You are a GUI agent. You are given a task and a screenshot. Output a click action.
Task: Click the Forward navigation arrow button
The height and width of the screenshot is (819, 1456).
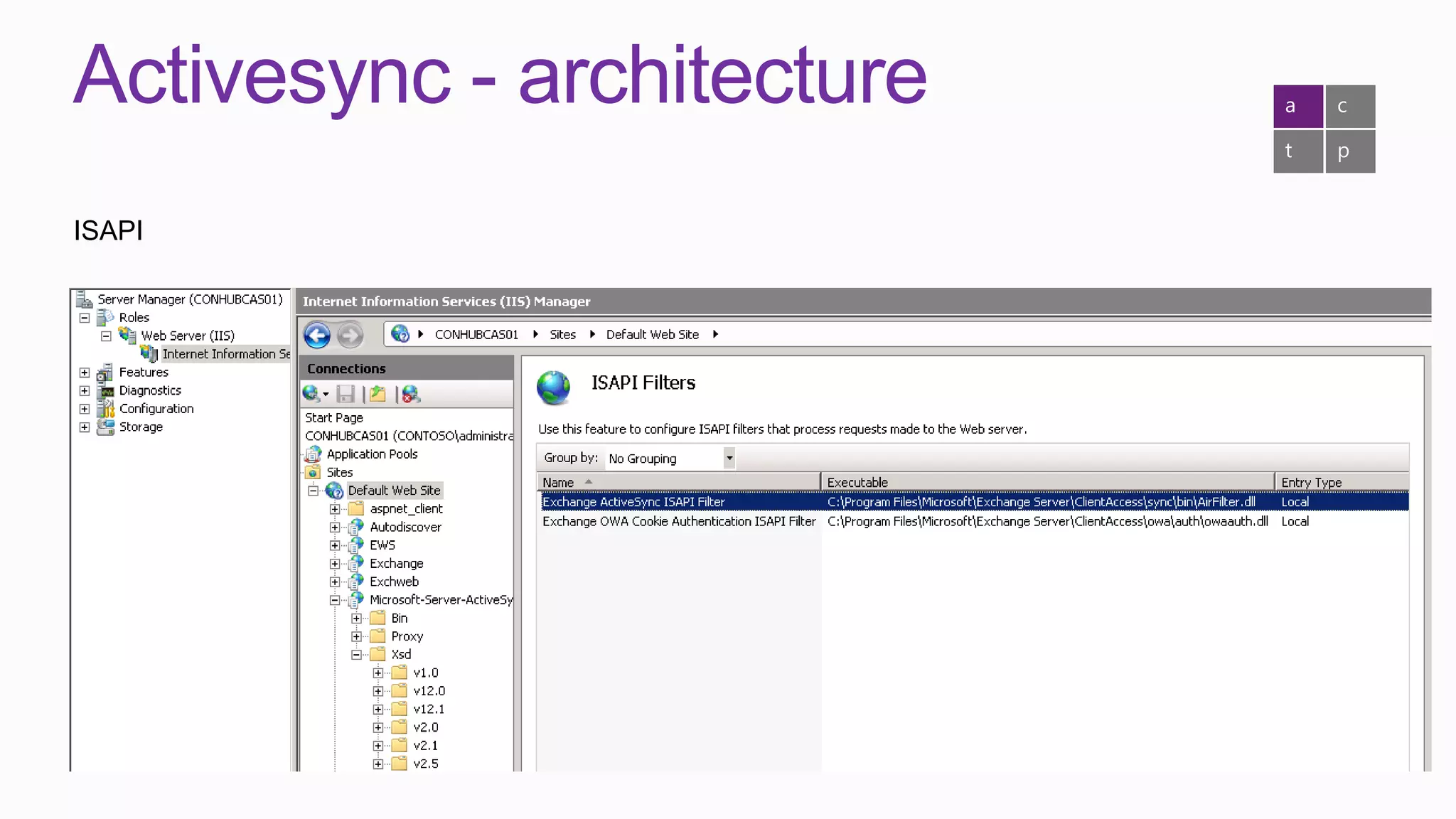click(350, 335)
